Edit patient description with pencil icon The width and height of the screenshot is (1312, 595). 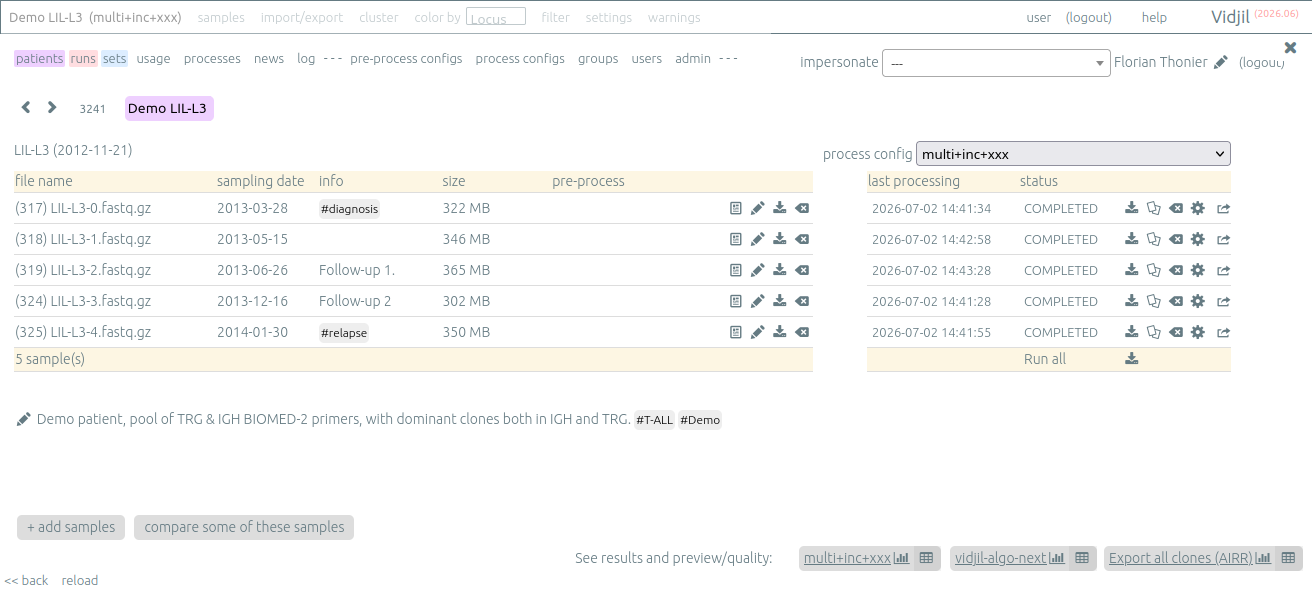24,420
